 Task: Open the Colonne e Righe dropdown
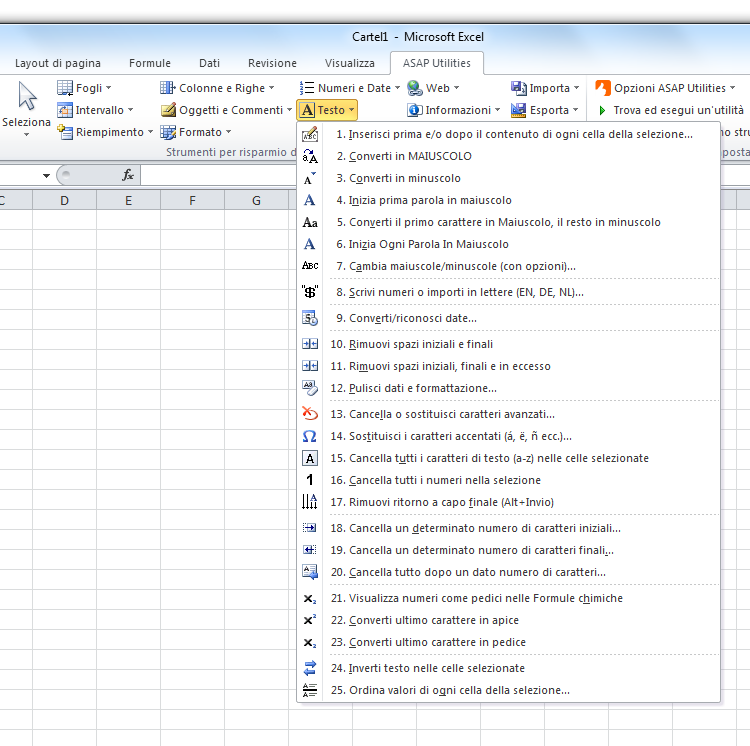coord(217,88)
